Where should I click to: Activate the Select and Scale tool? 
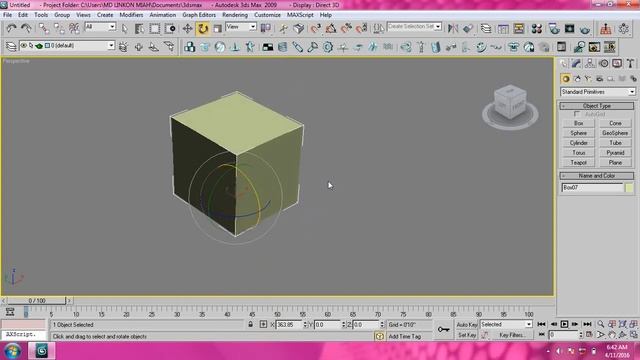coord(218,28)
